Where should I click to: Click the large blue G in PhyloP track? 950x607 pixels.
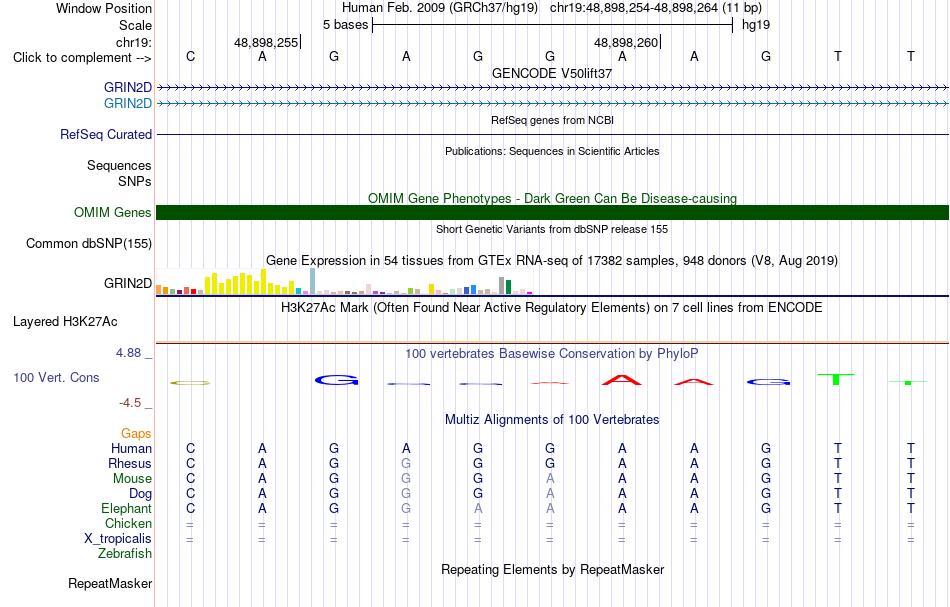tap(336, 380)
